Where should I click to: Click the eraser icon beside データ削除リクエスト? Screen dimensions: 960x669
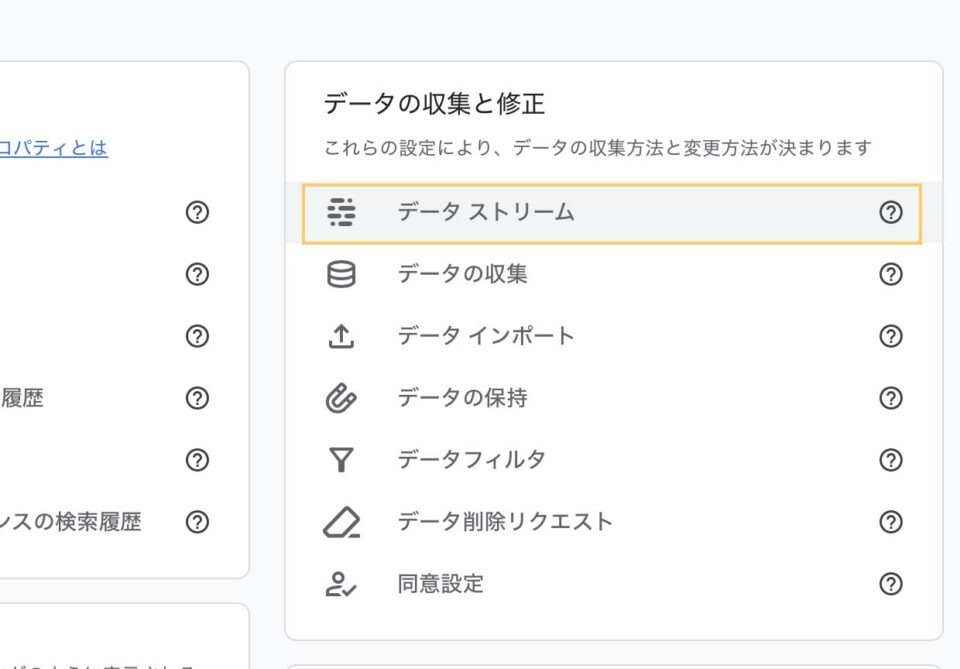(x=341, y=522)
